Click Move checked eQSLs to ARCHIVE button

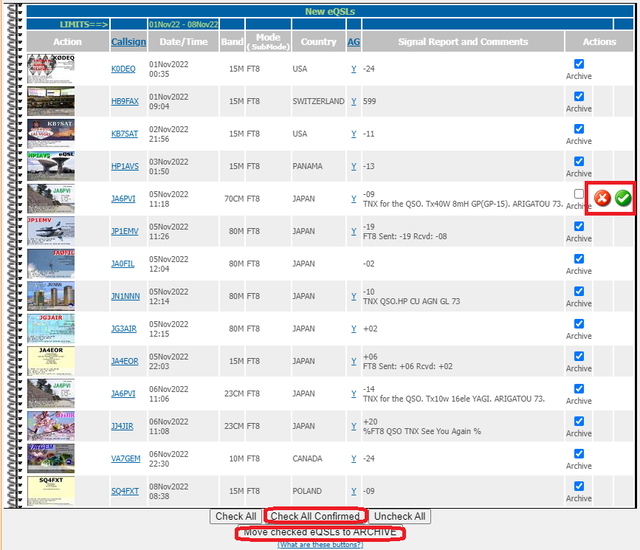click(320, 532)
